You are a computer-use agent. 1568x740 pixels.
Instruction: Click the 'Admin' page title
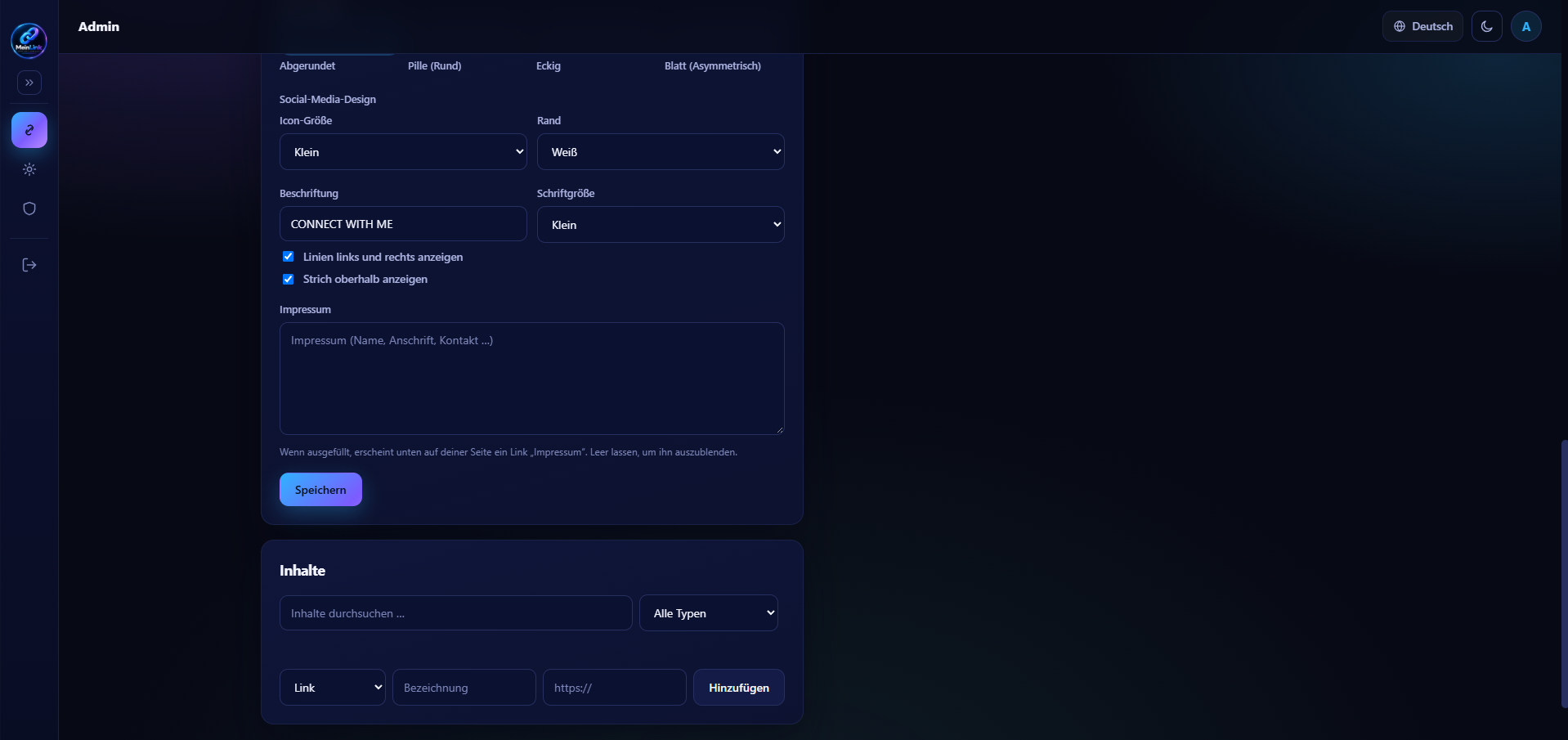(99, 26)
